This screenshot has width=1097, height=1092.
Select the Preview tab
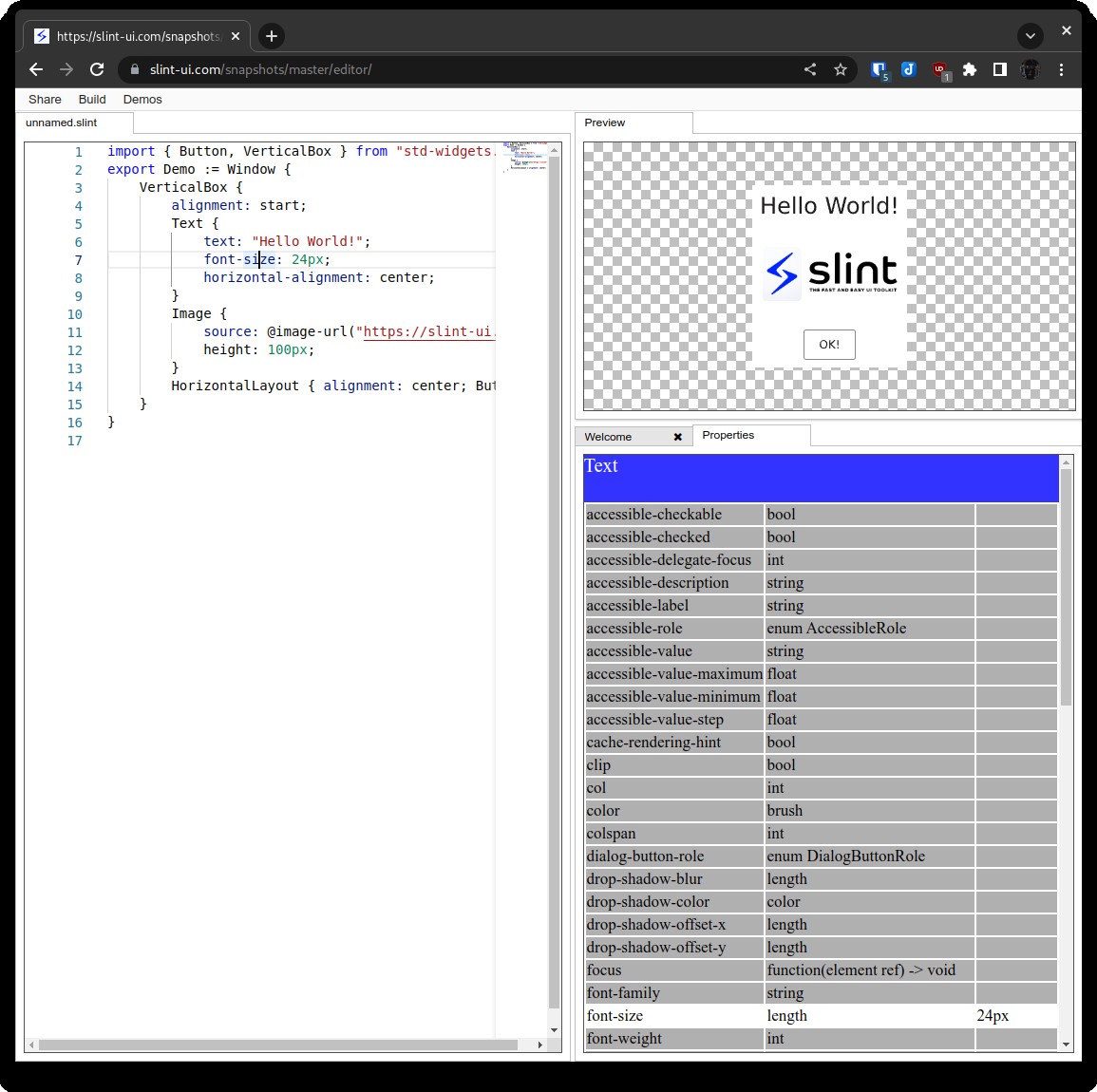tap(634, 122)
